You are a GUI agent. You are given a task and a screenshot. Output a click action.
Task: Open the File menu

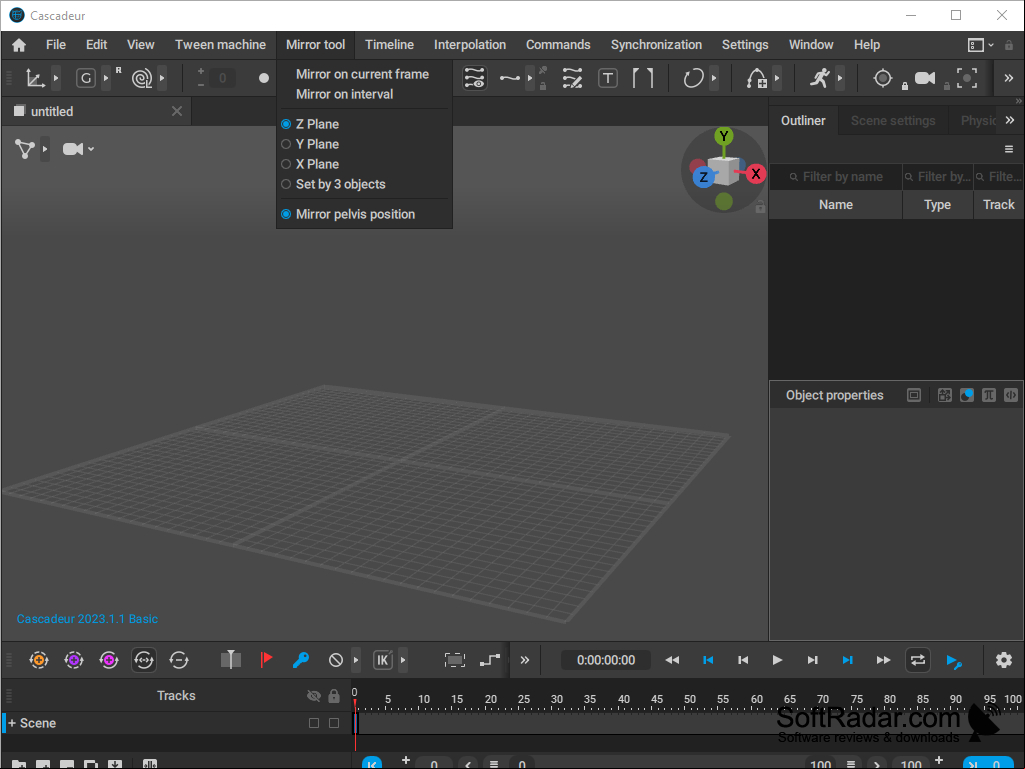click(x=56, y=45)
